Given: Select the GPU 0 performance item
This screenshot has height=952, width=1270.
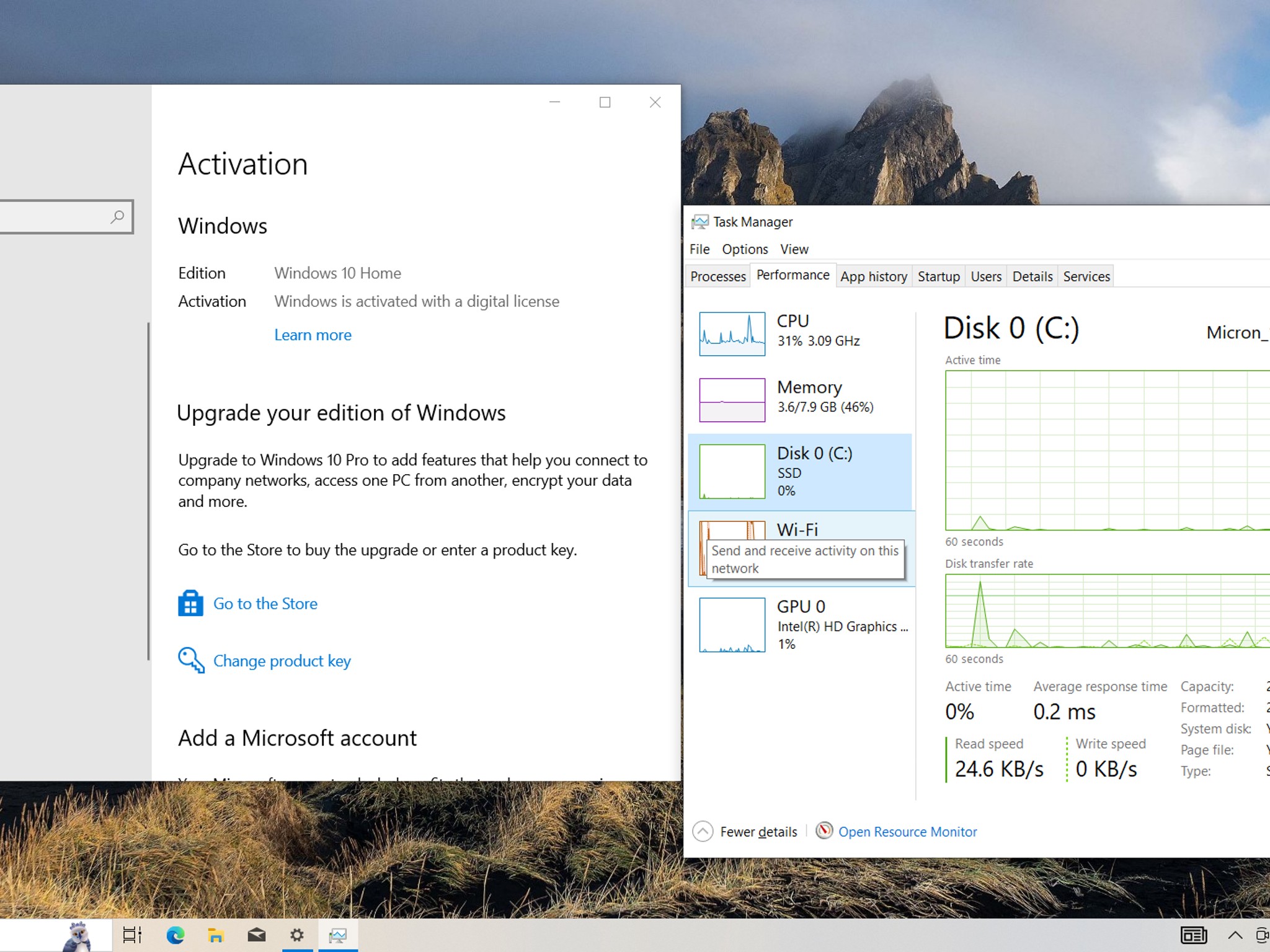Looking at the screenshot, I should click(801, 624).
